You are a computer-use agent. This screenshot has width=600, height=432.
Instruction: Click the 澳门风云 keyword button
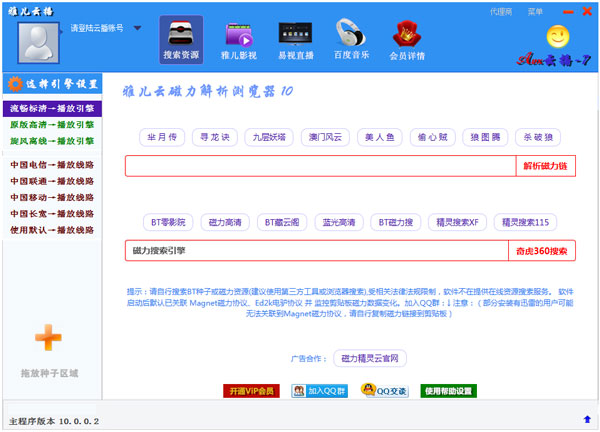[325, 137]
